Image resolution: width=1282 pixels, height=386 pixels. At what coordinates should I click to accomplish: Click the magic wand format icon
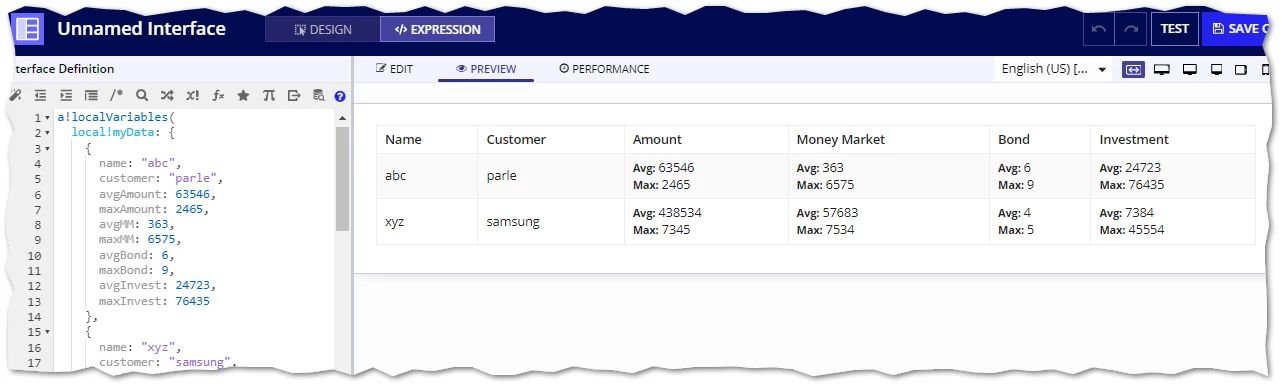pos(15,96)
